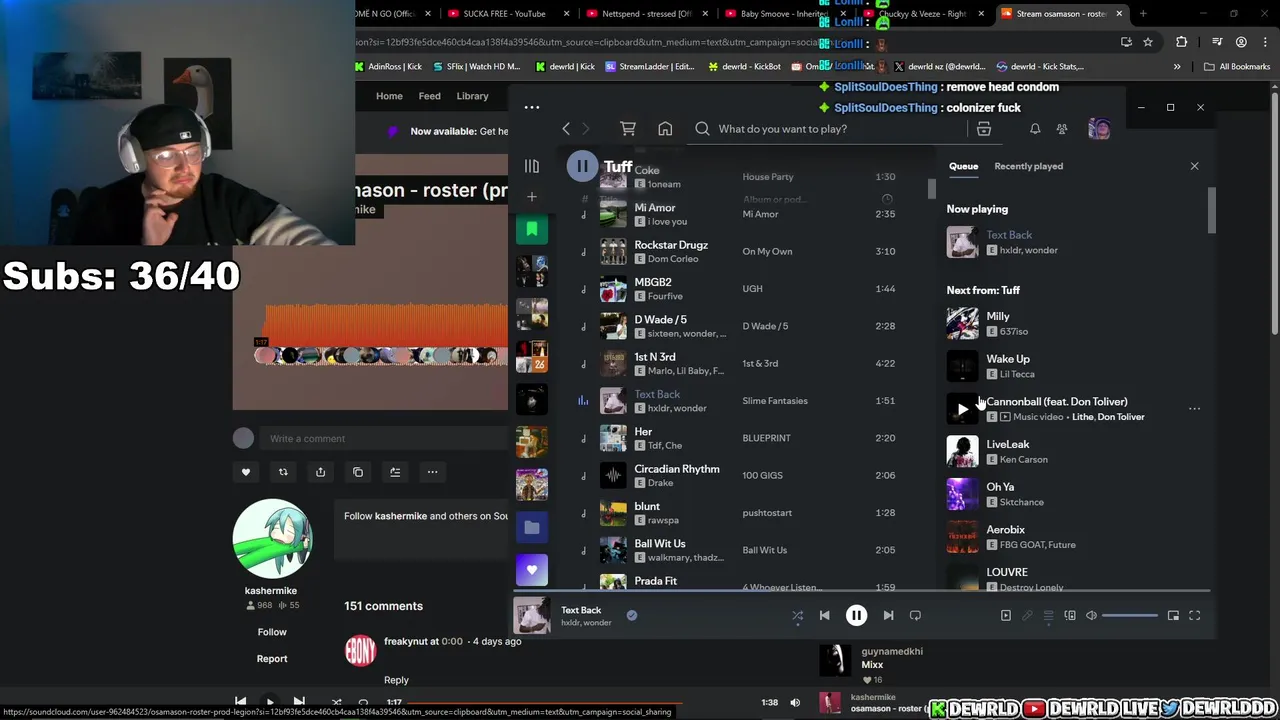Copy link of SoundCloud track
Viewport: 1280px width, 720px height.
358,472
